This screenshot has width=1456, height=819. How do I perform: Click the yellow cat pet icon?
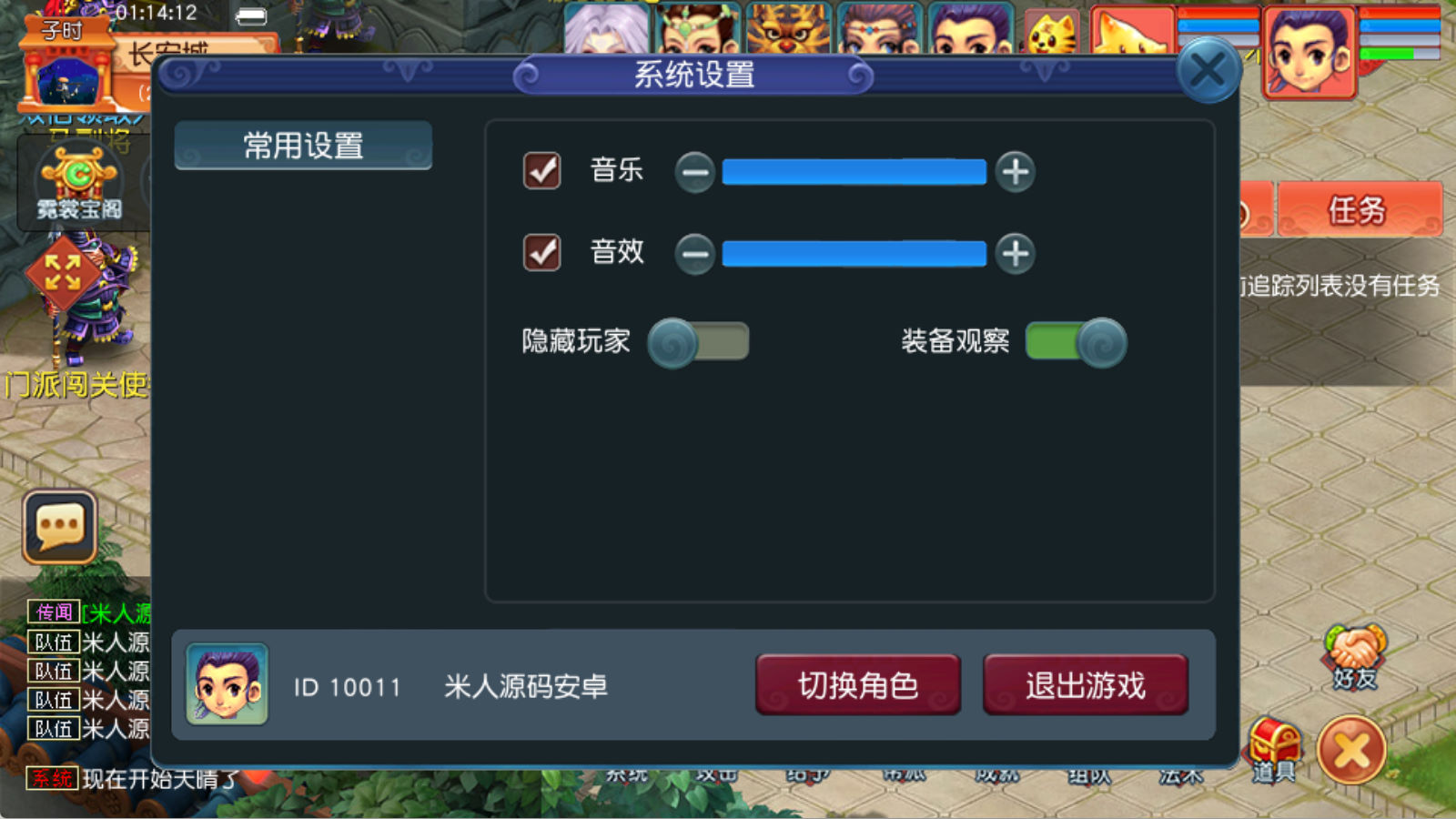1052,32
